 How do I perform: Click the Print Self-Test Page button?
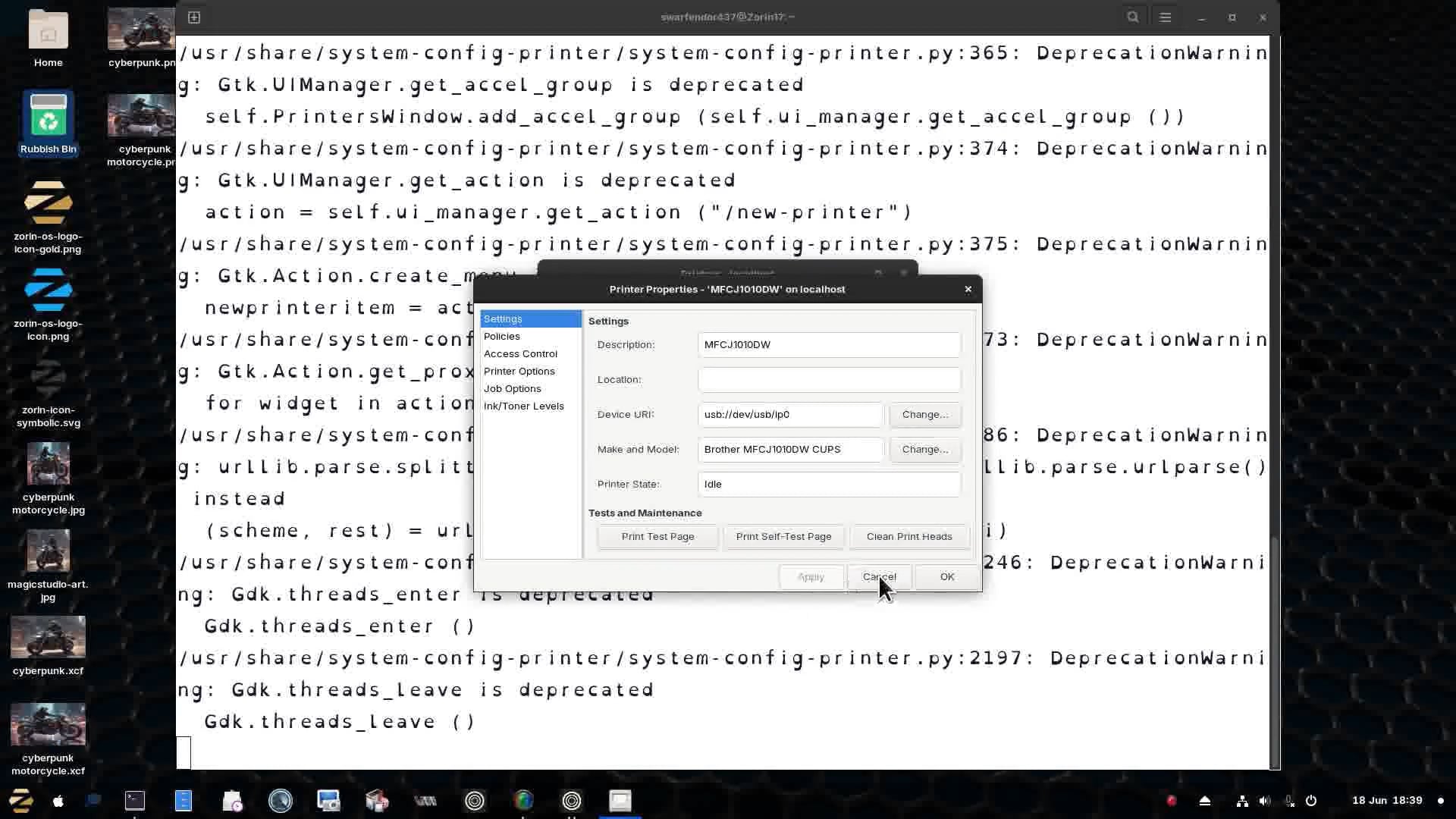pos(783,536)
